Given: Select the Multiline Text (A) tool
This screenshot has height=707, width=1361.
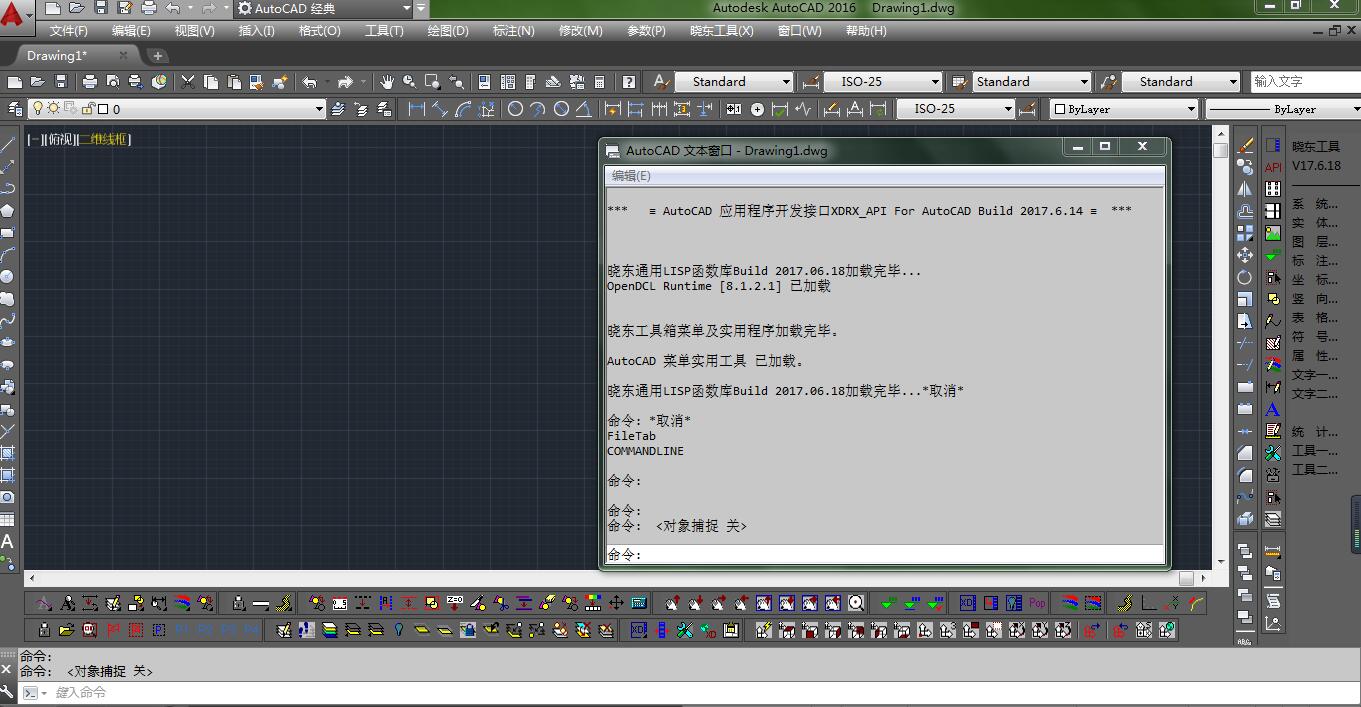Looking at the screenshot, I should tap(7, 541).
